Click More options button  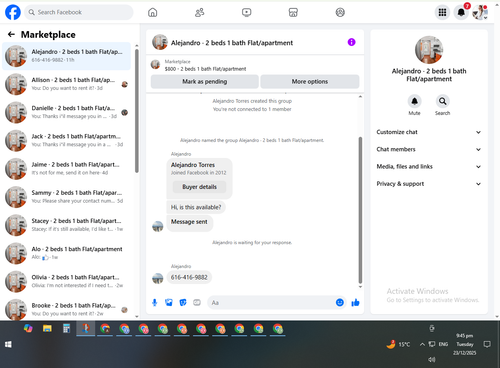pos(310,81)
